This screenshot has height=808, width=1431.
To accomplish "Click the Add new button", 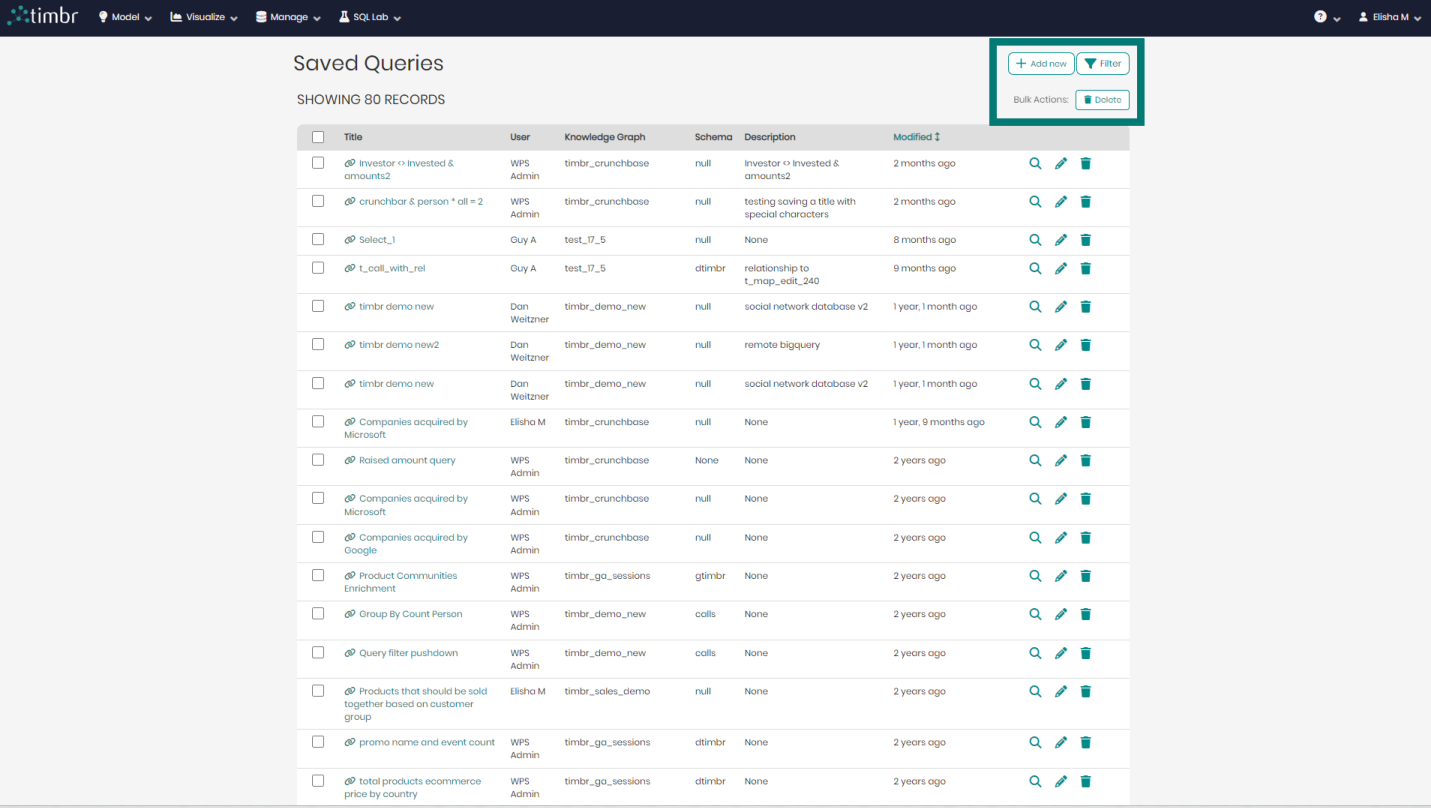I will pos(1040,64).
